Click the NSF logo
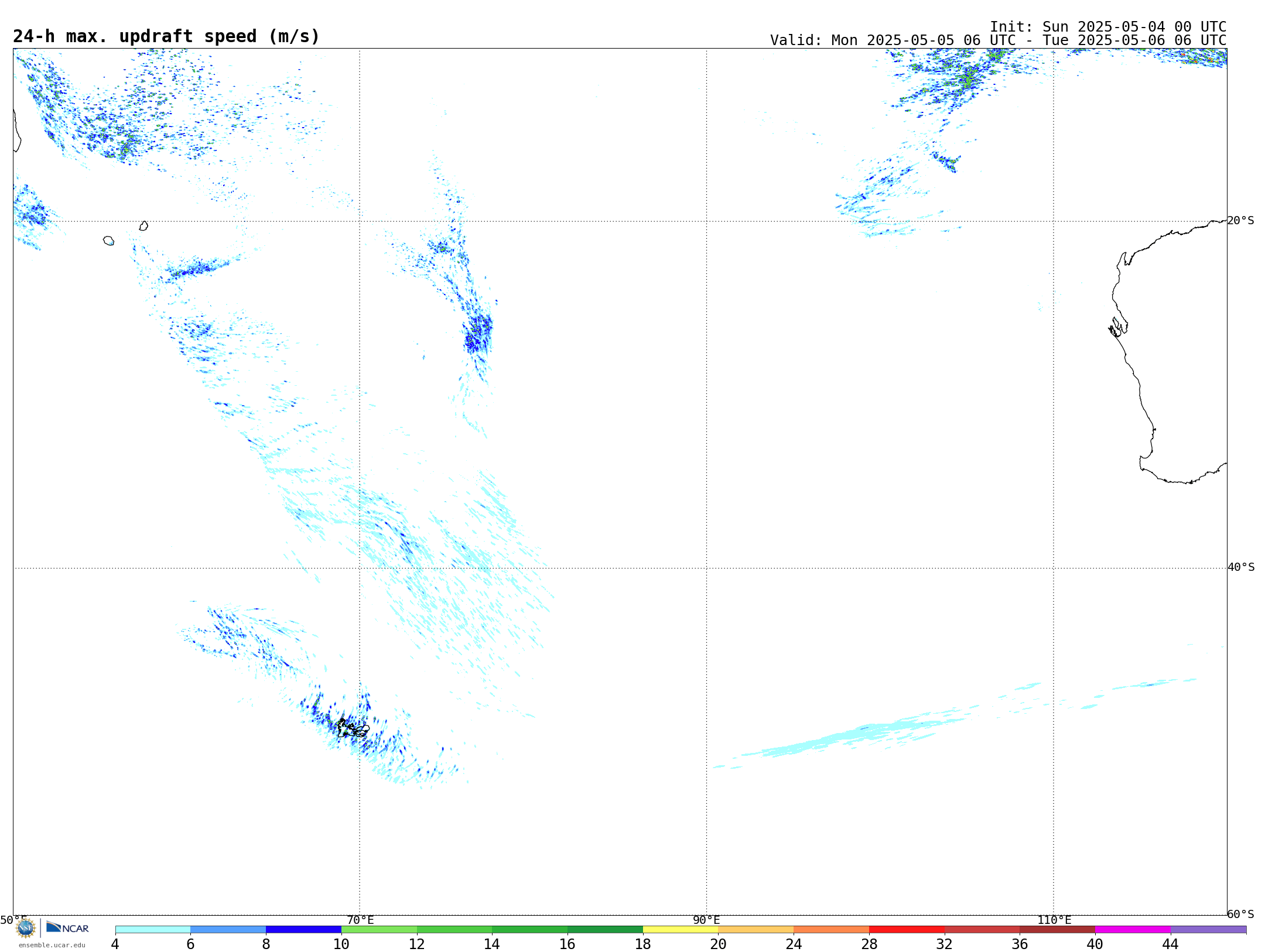The width and height of the screenshot is (1265, 952). (x=26, y=928)
